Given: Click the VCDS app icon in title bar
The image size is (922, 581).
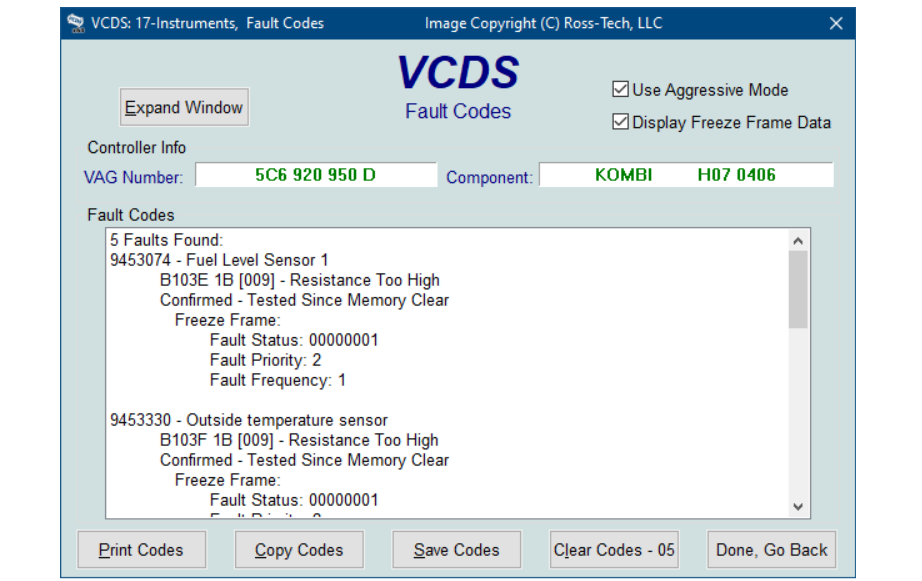Looking at the screenshot, I should coord(75,23).
